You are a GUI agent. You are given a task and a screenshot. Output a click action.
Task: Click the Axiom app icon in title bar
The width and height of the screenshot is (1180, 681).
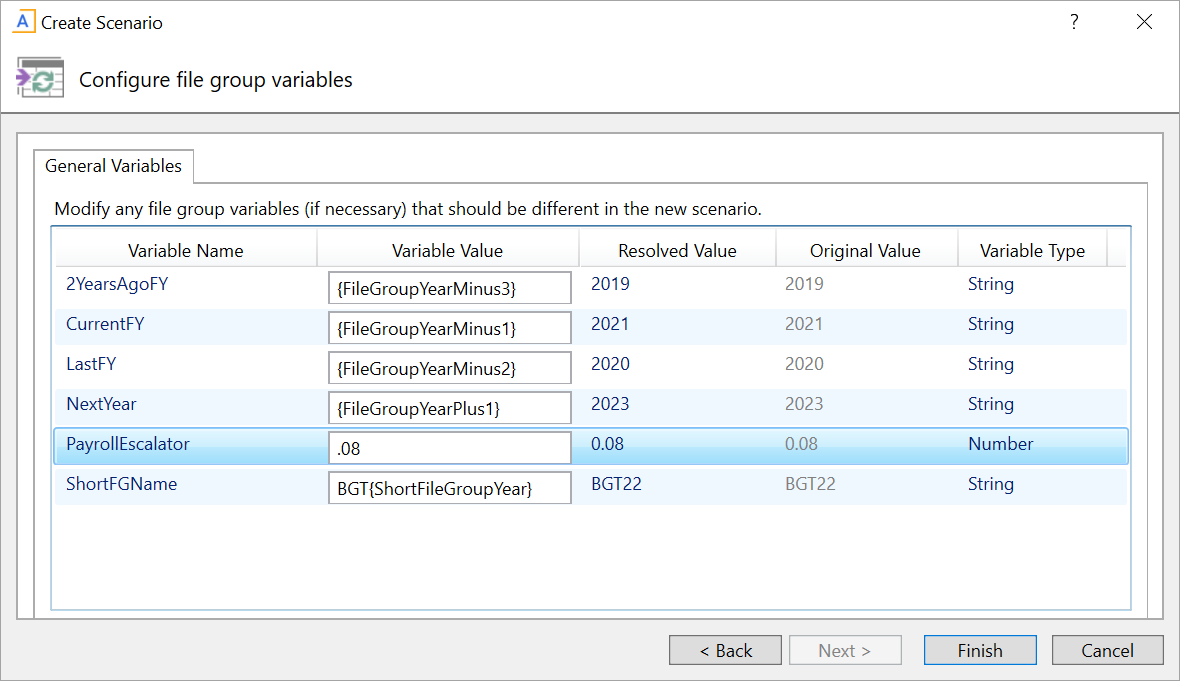click(22, 22)
